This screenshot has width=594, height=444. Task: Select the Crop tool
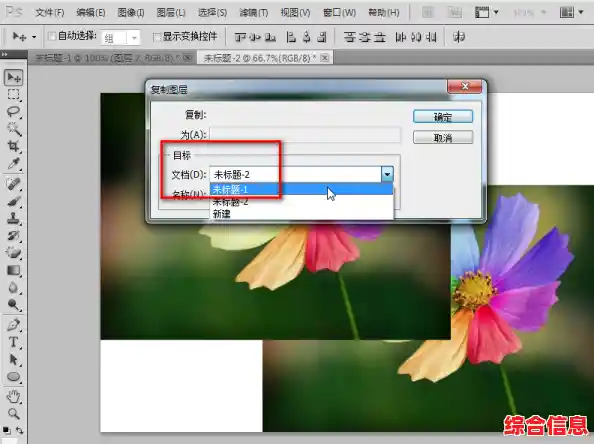click(x=14, y=146)
